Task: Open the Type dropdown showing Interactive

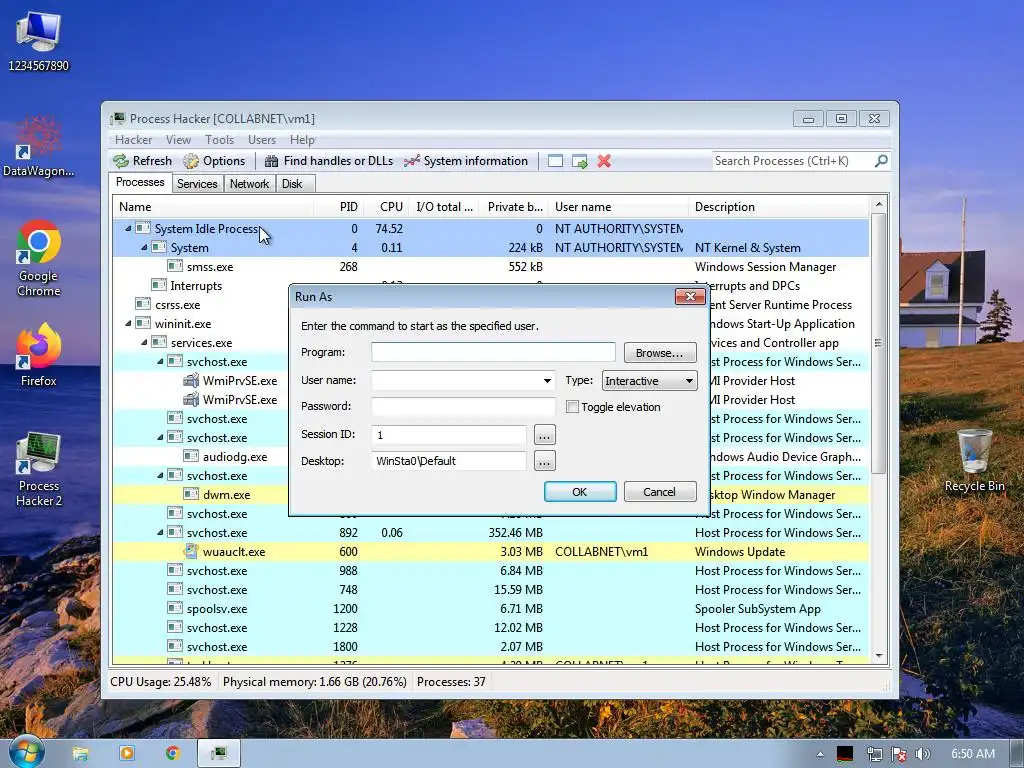Action: pyautogui.click(x=649, y=381)
